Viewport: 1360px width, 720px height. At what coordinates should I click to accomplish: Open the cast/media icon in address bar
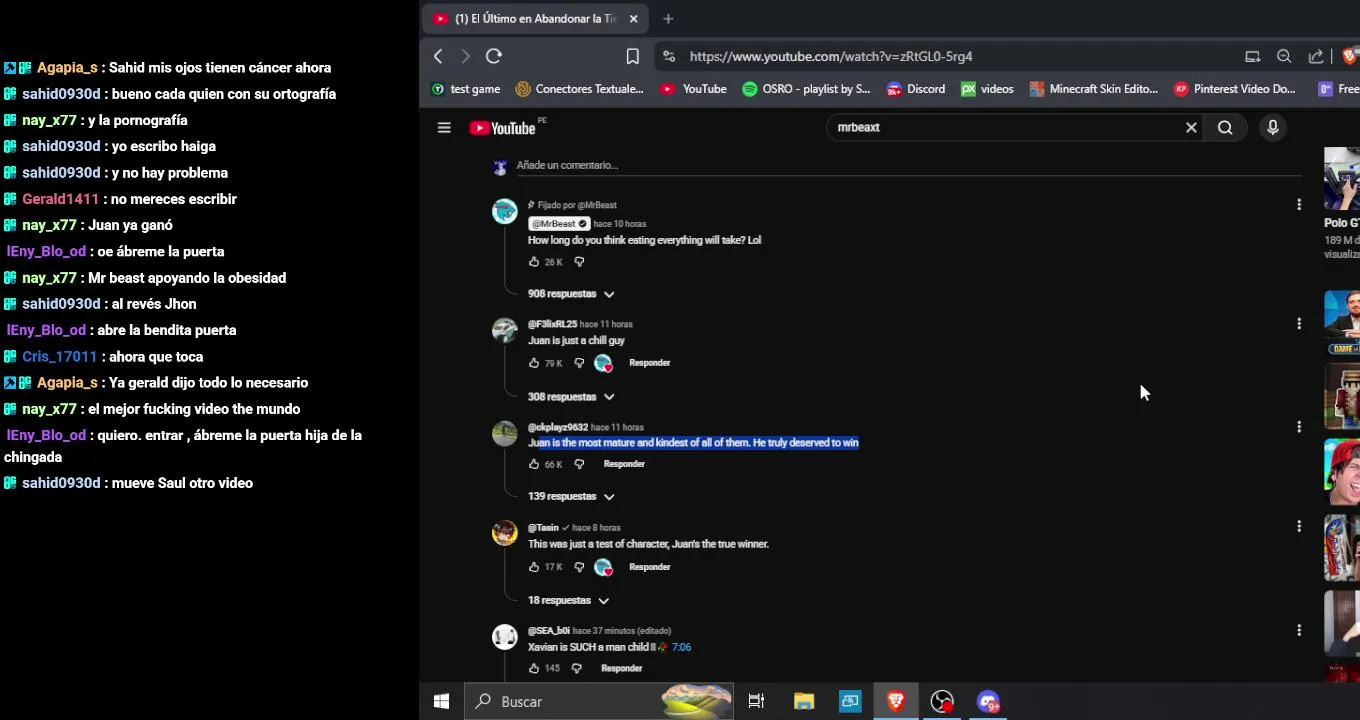click(x=1252, y=57)
